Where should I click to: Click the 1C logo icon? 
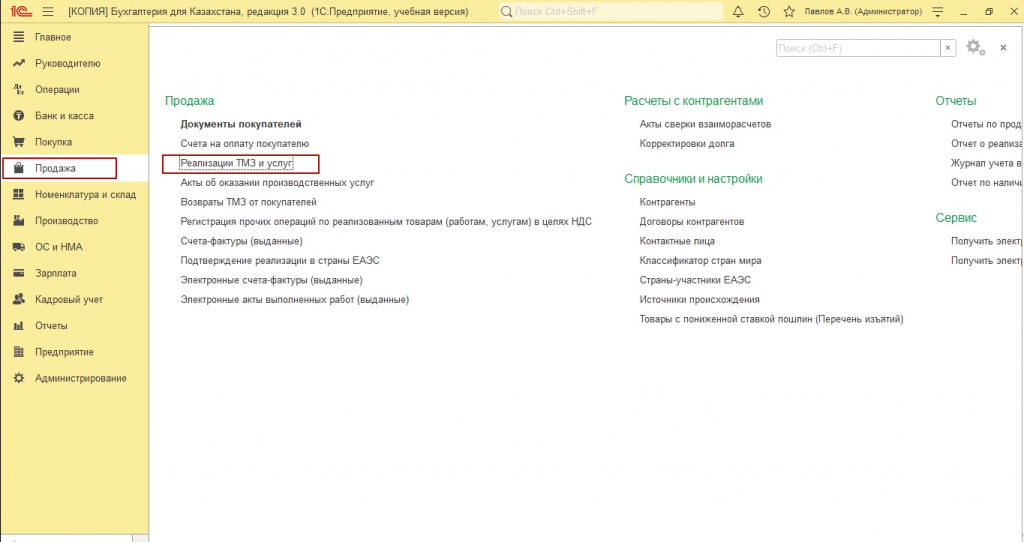(21, 12)
